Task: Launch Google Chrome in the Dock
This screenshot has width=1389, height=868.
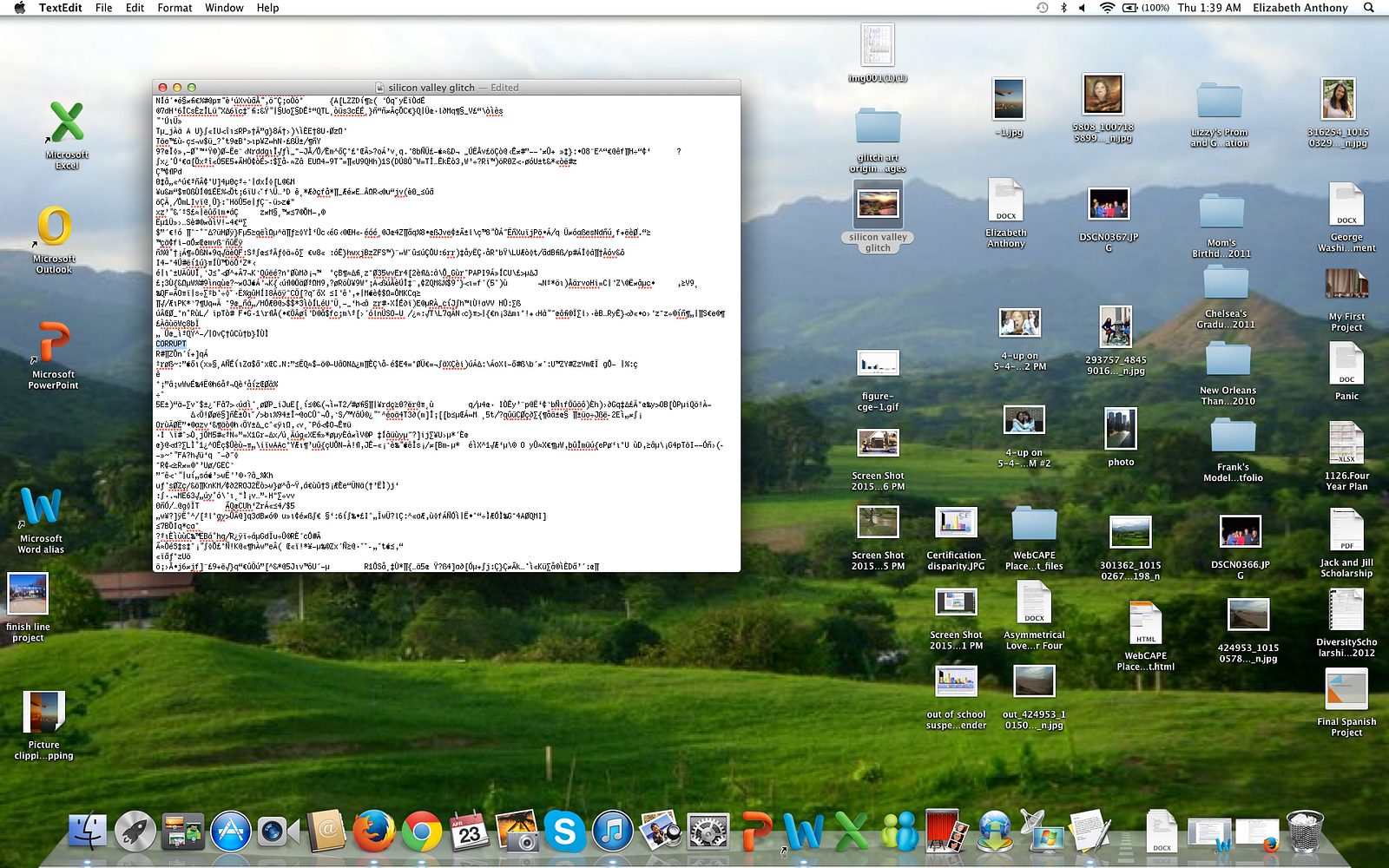Action: tap(422, 832)
